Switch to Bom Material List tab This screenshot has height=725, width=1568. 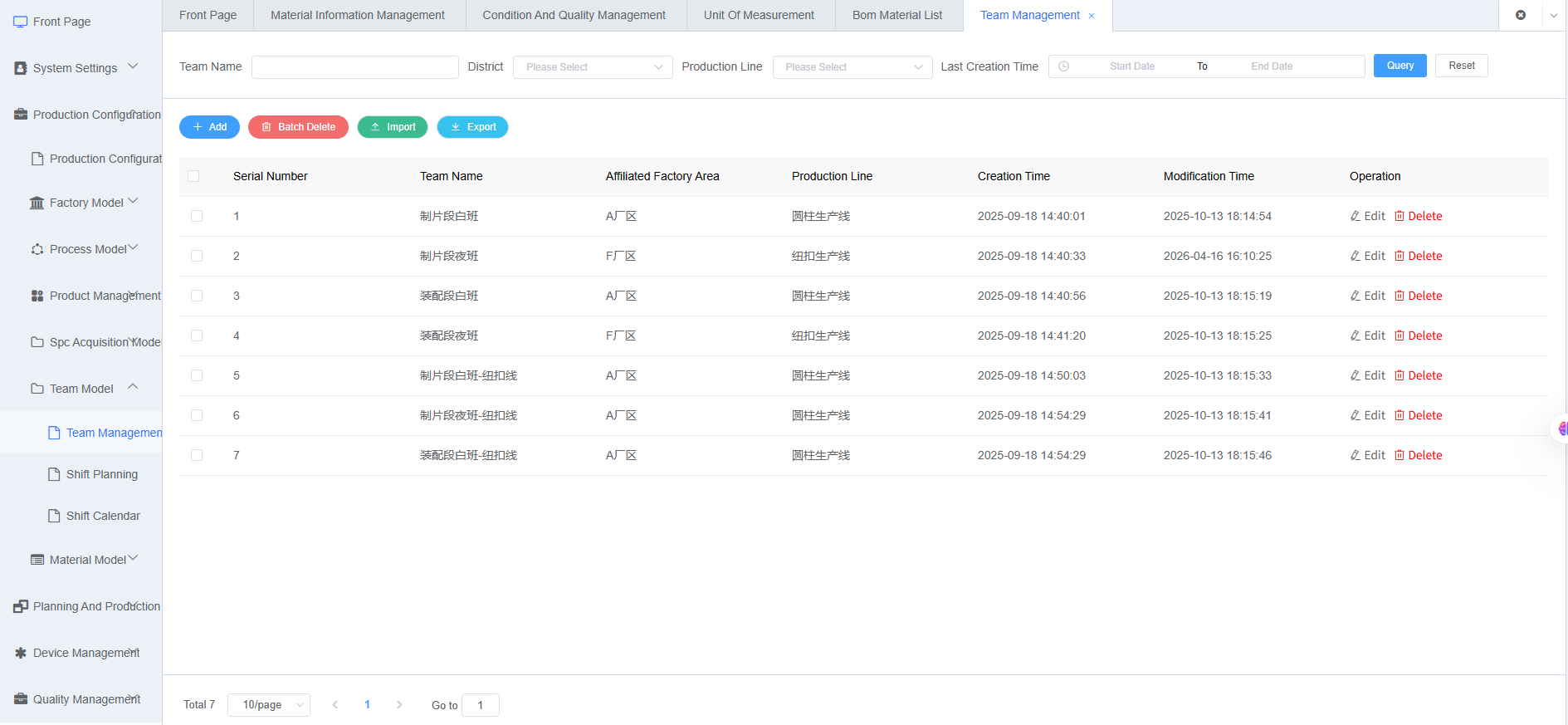[x=897, y=15]
